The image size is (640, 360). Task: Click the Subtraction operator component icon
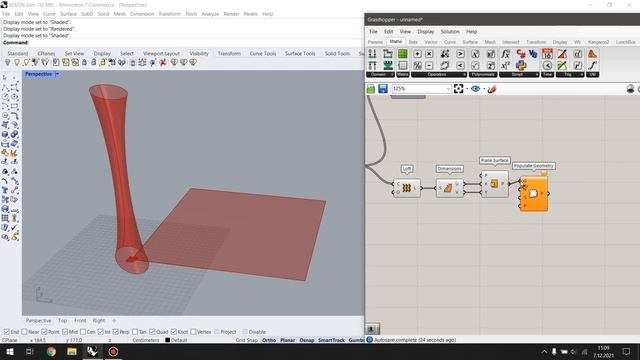click(x=429, y=65)
